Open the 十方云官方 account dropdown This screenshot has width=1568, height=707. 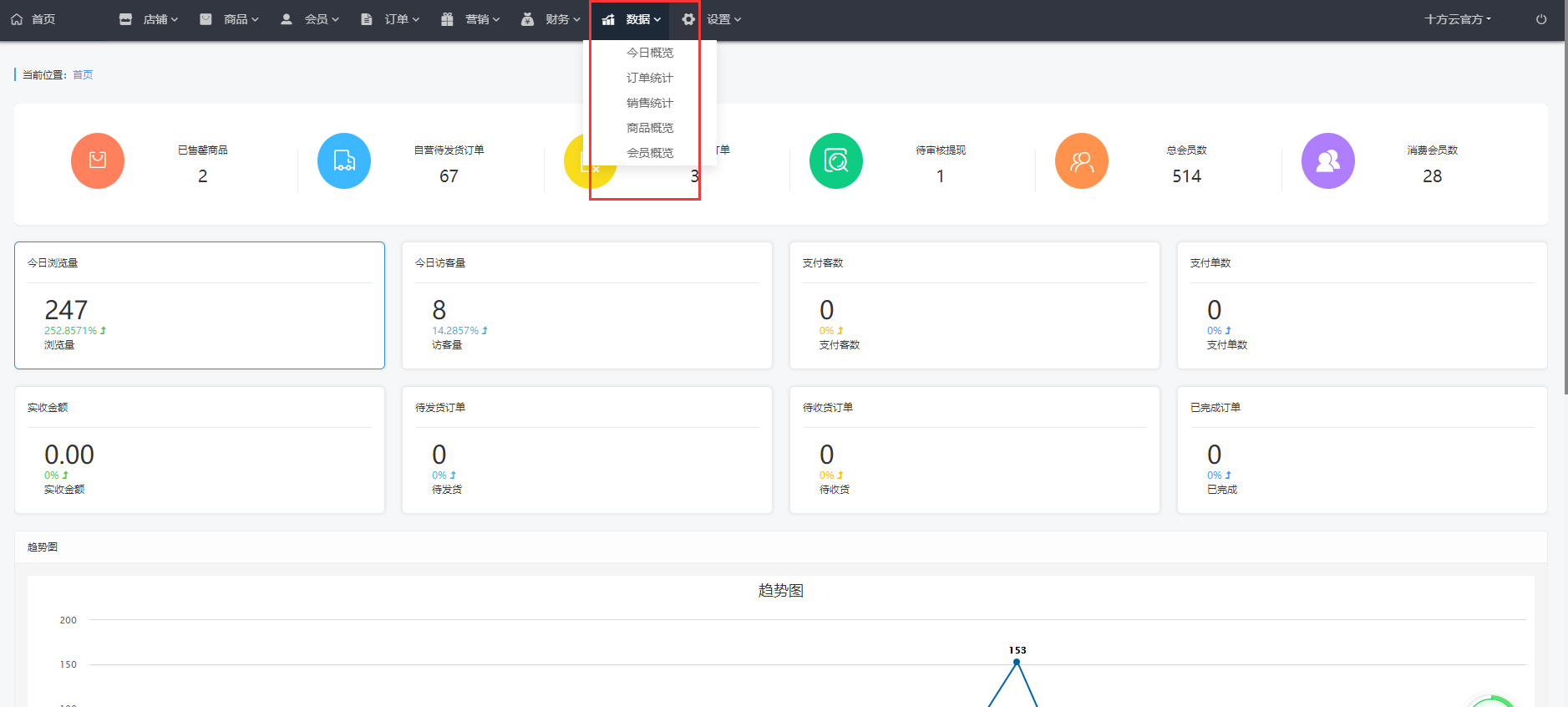[x=1458, y=19]
